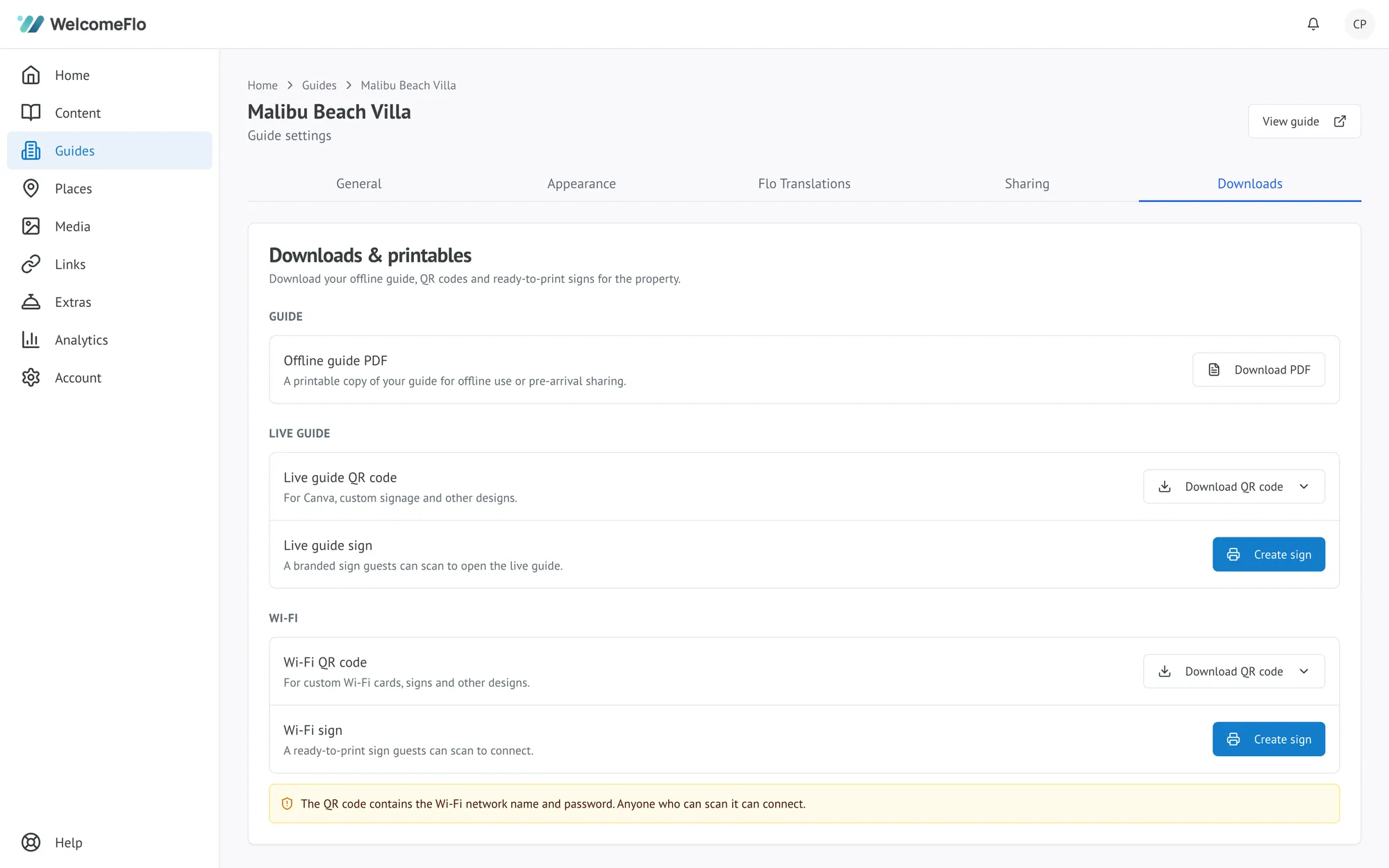Click the Media image icon
Image resolution: width=1389 pixels, height=868 pixels.
click(x=31, y=226)
